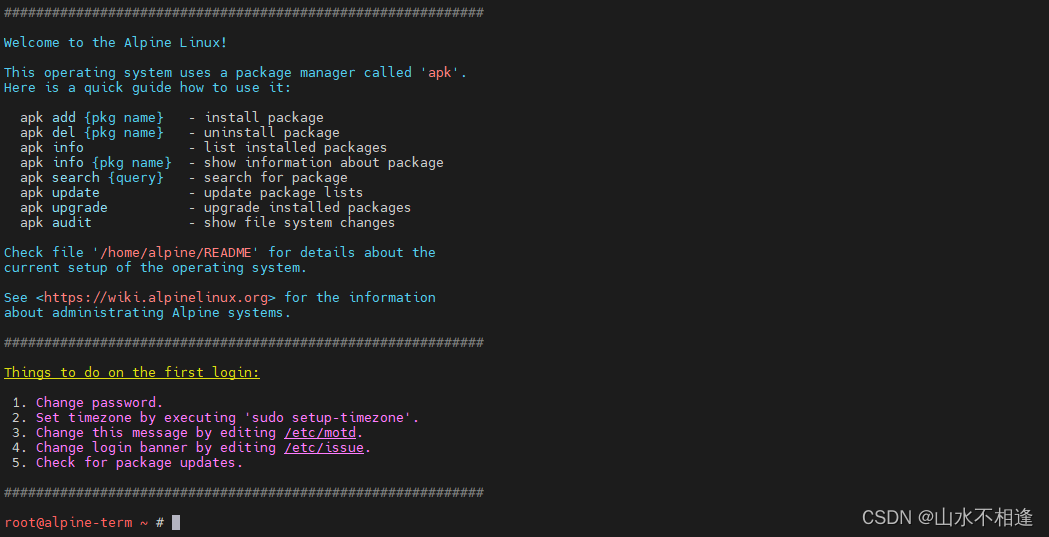Click 'Welcome to the Alpine Linux!' line
1049x537 pixels.
(x=116, y=43)
